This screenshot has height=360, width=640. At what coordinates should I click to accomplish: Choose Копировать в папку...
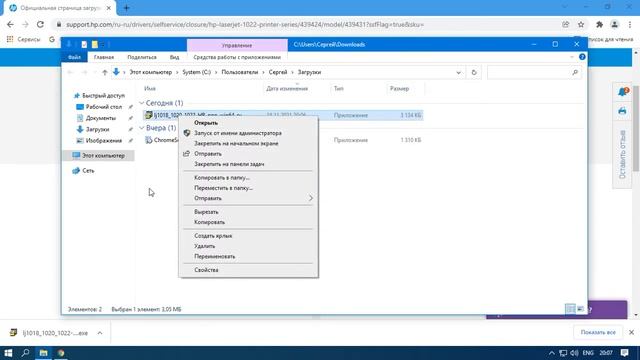click(248, 178)
